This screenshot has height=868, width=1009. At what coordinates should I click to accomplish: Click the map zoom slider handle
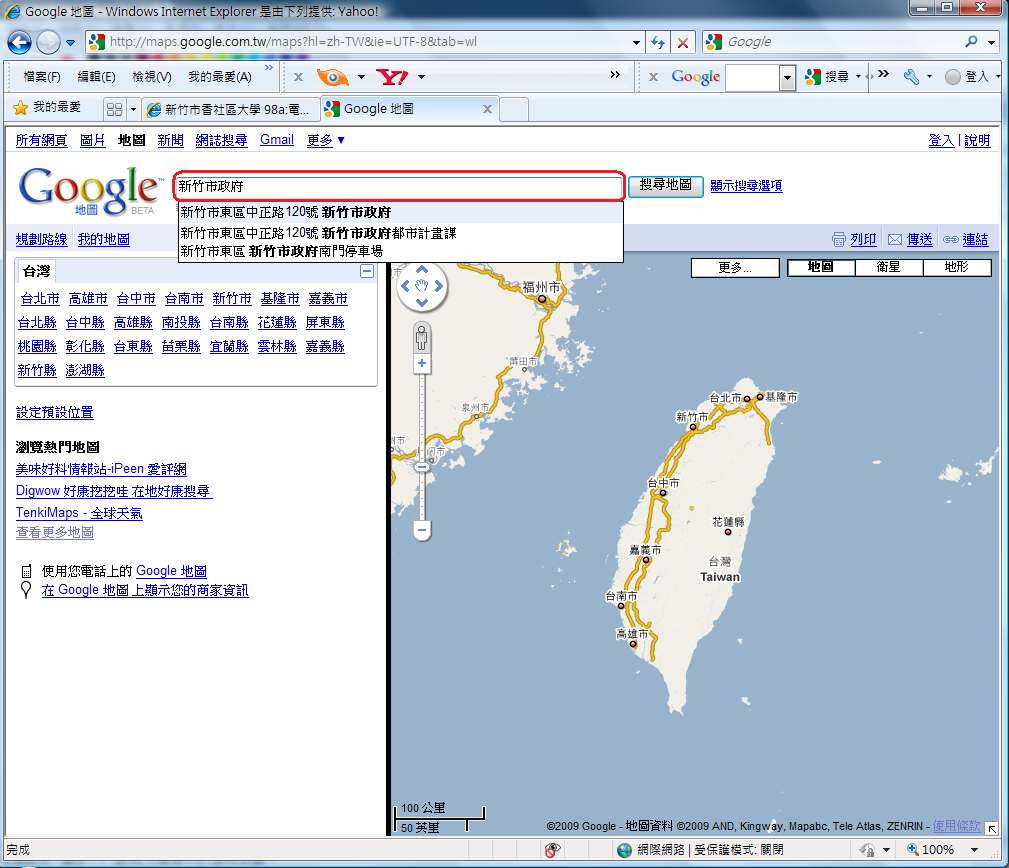[421, 467]
